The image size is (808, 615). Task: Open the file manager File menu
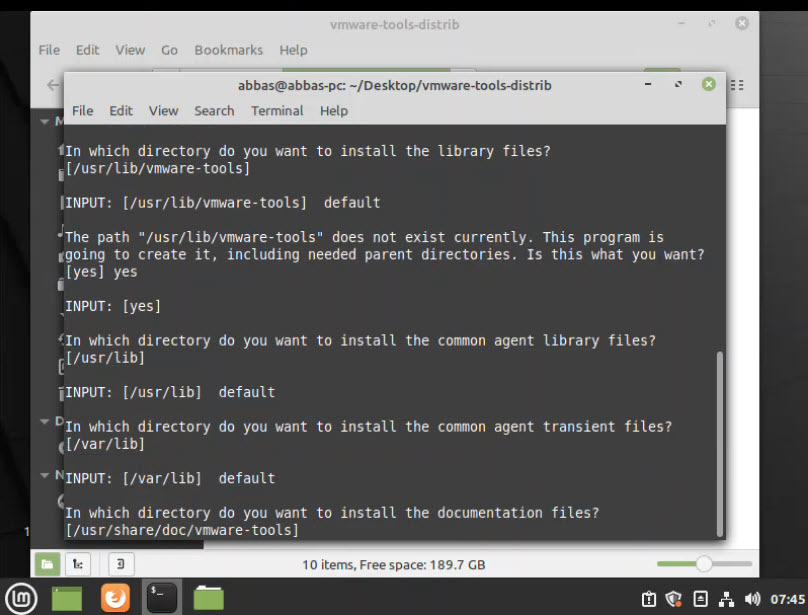49,50
